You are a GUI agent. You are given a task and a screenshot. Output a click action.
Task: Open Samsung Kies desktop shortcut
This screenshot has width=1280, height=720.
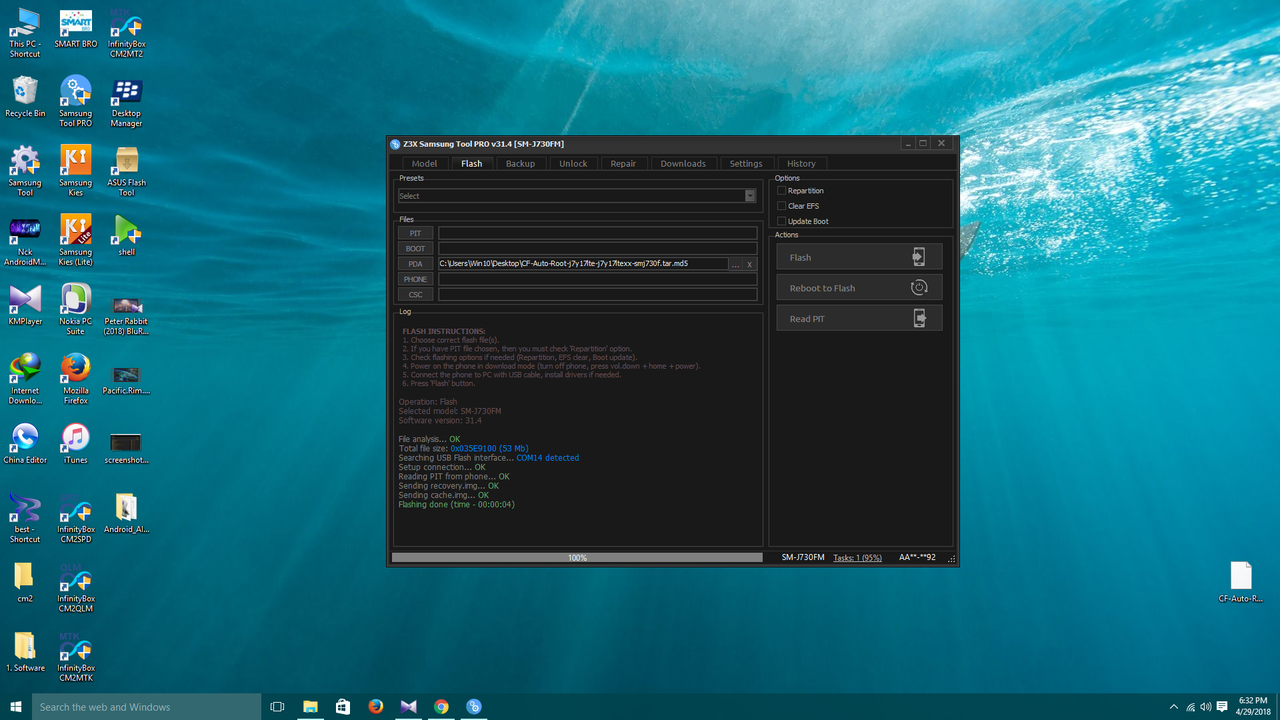point(76,170)
